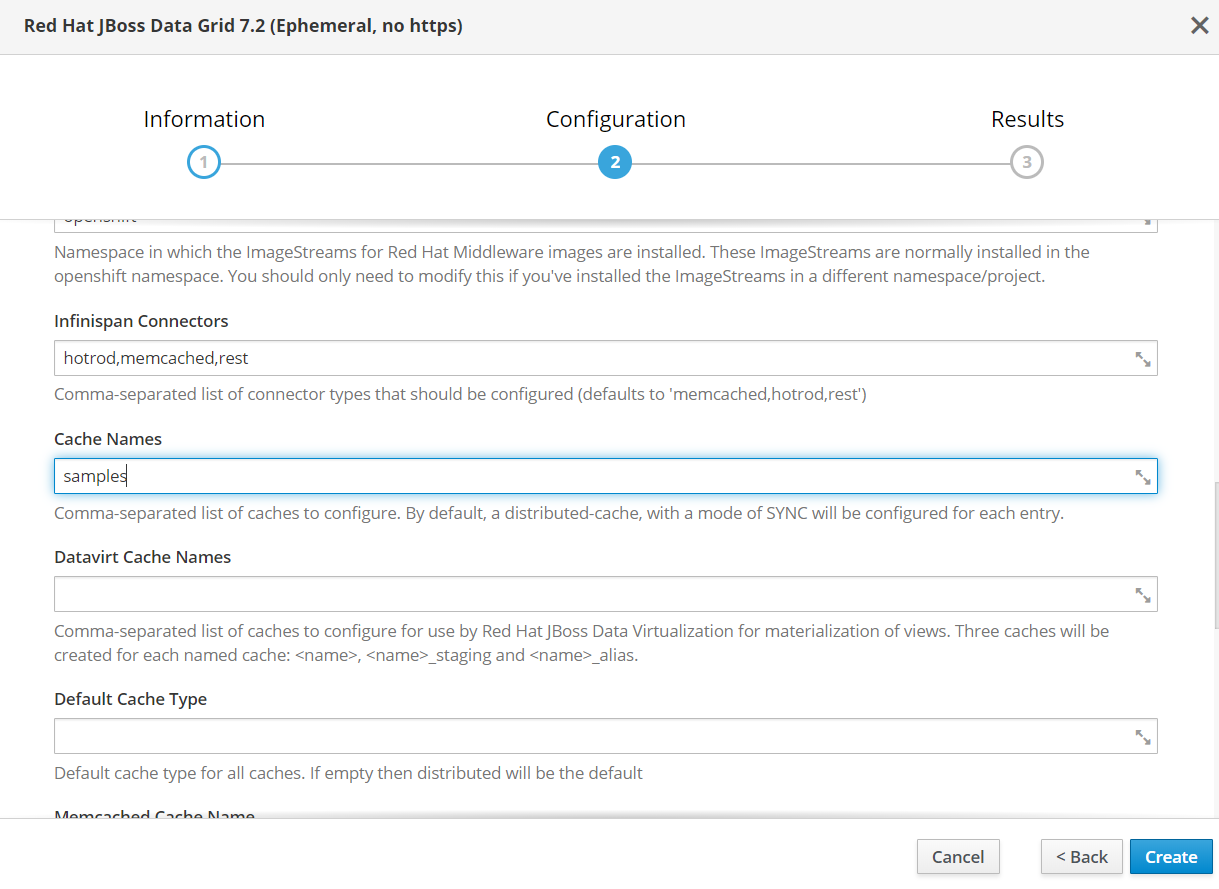Click the dialog vertical scrollbar thumb

[x=1216, y=555]
